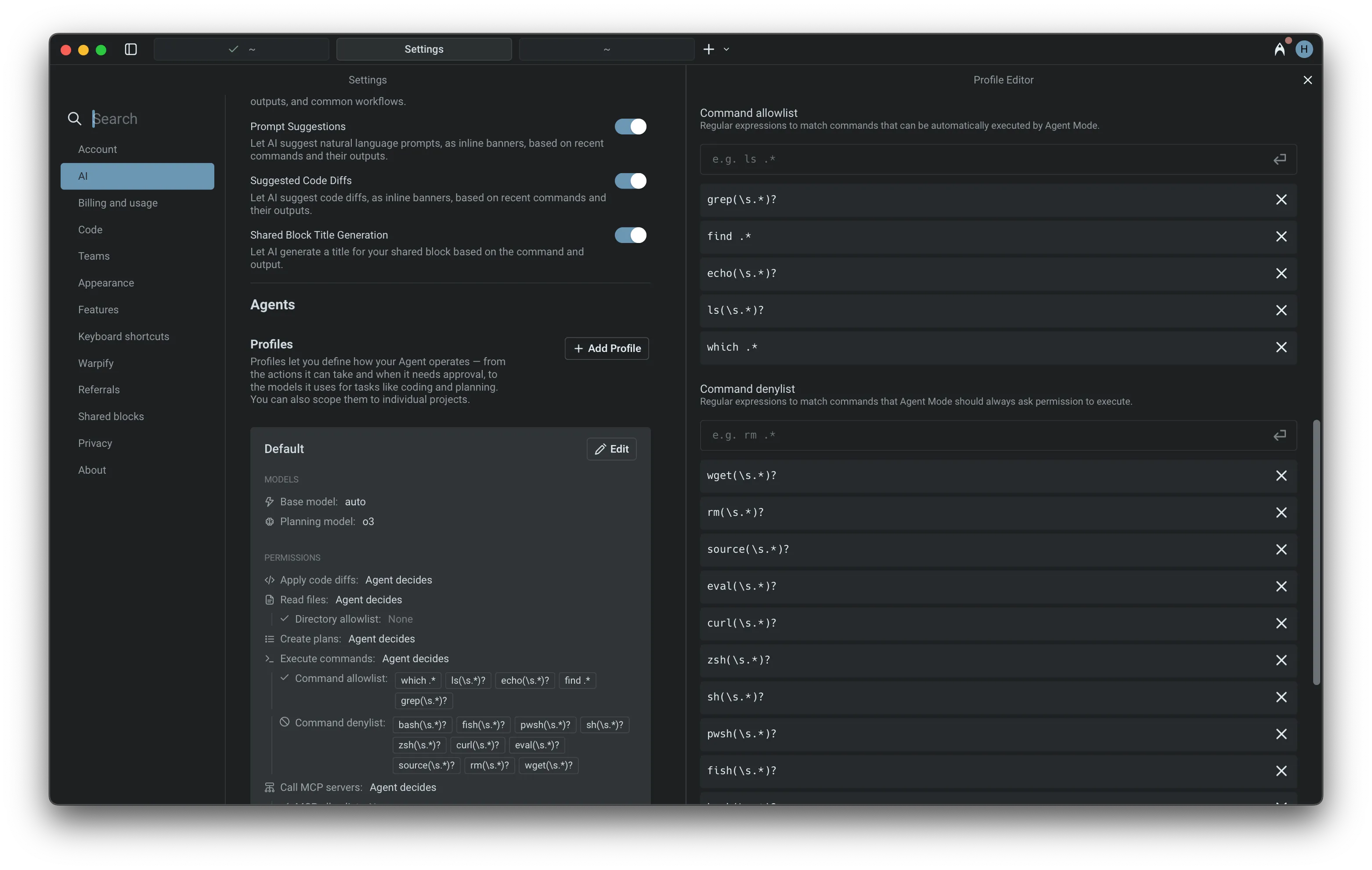Click the plus button to open a new tab
Screen dimensions: 1372x870
click(x=708, y=49)
